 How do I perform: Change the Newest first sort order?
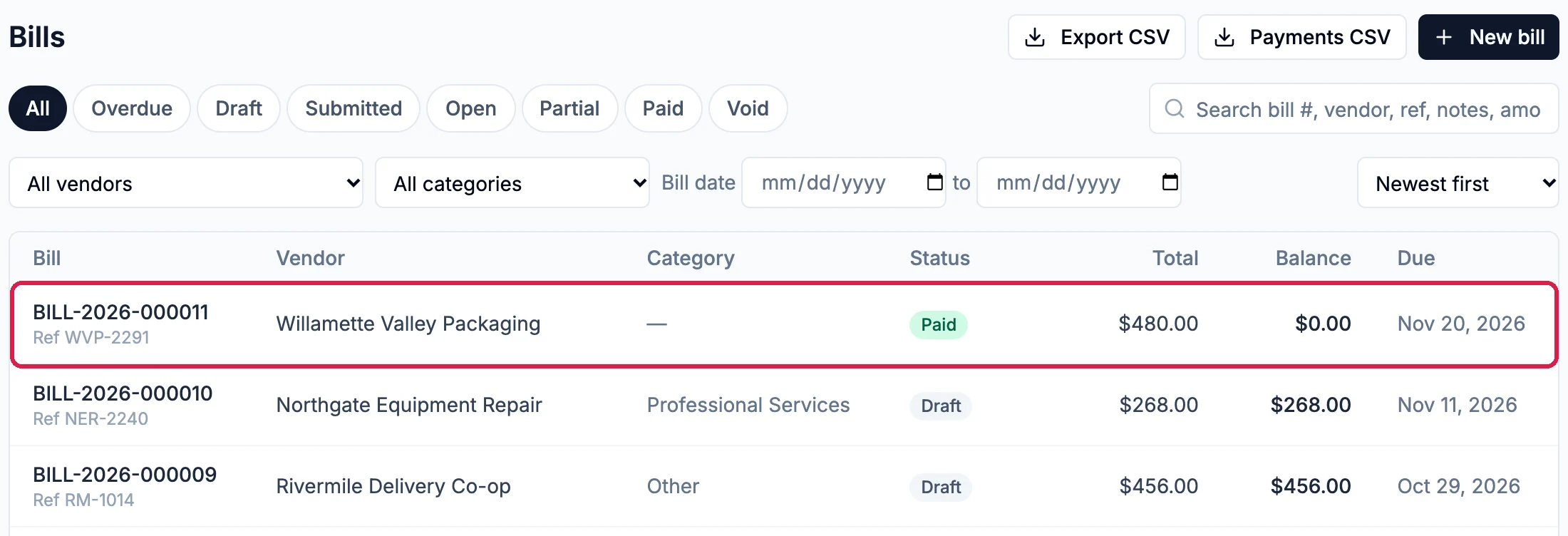[x=1458, y=183]
